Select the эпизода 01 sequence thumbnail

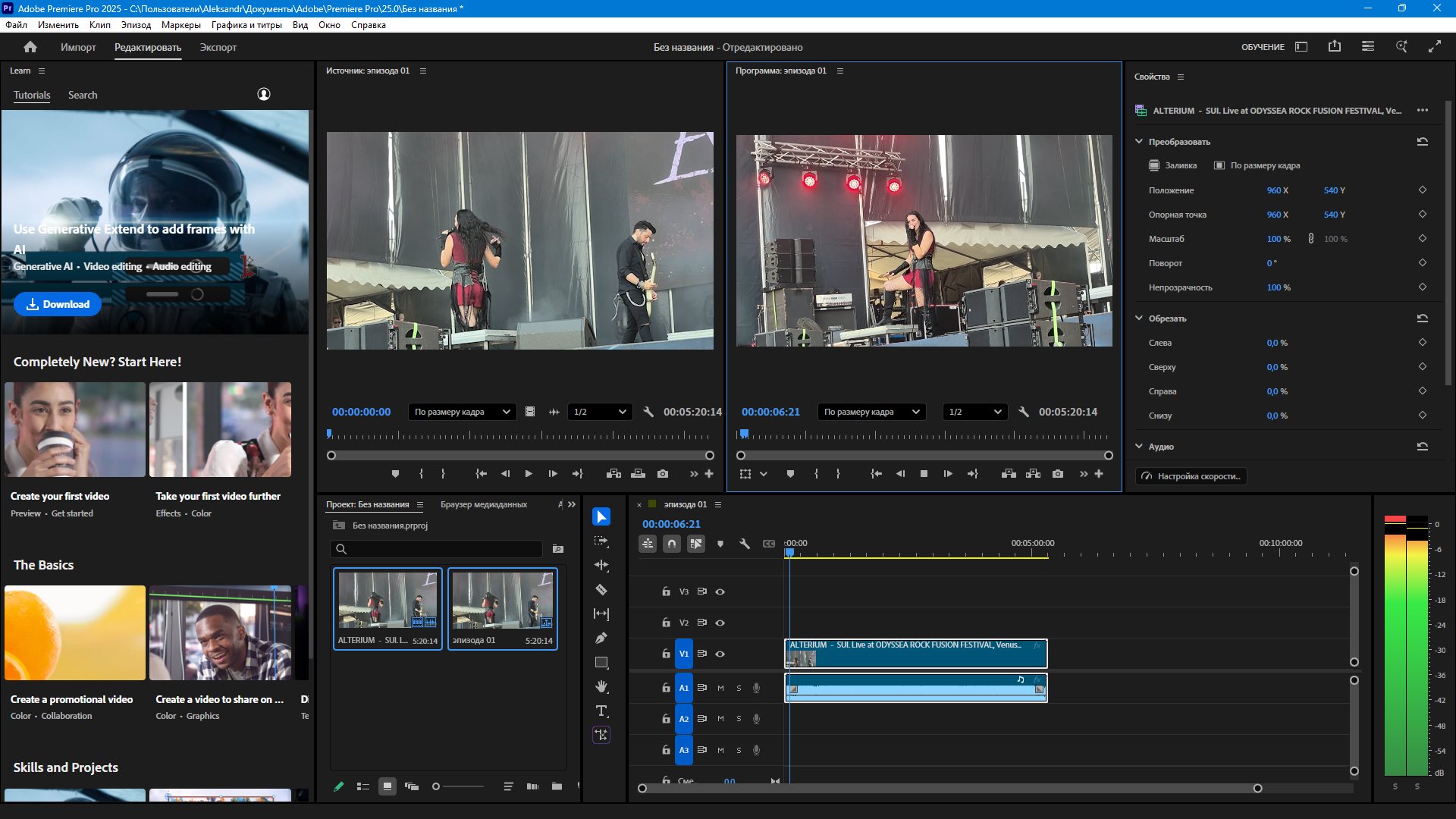click(502, 601)
